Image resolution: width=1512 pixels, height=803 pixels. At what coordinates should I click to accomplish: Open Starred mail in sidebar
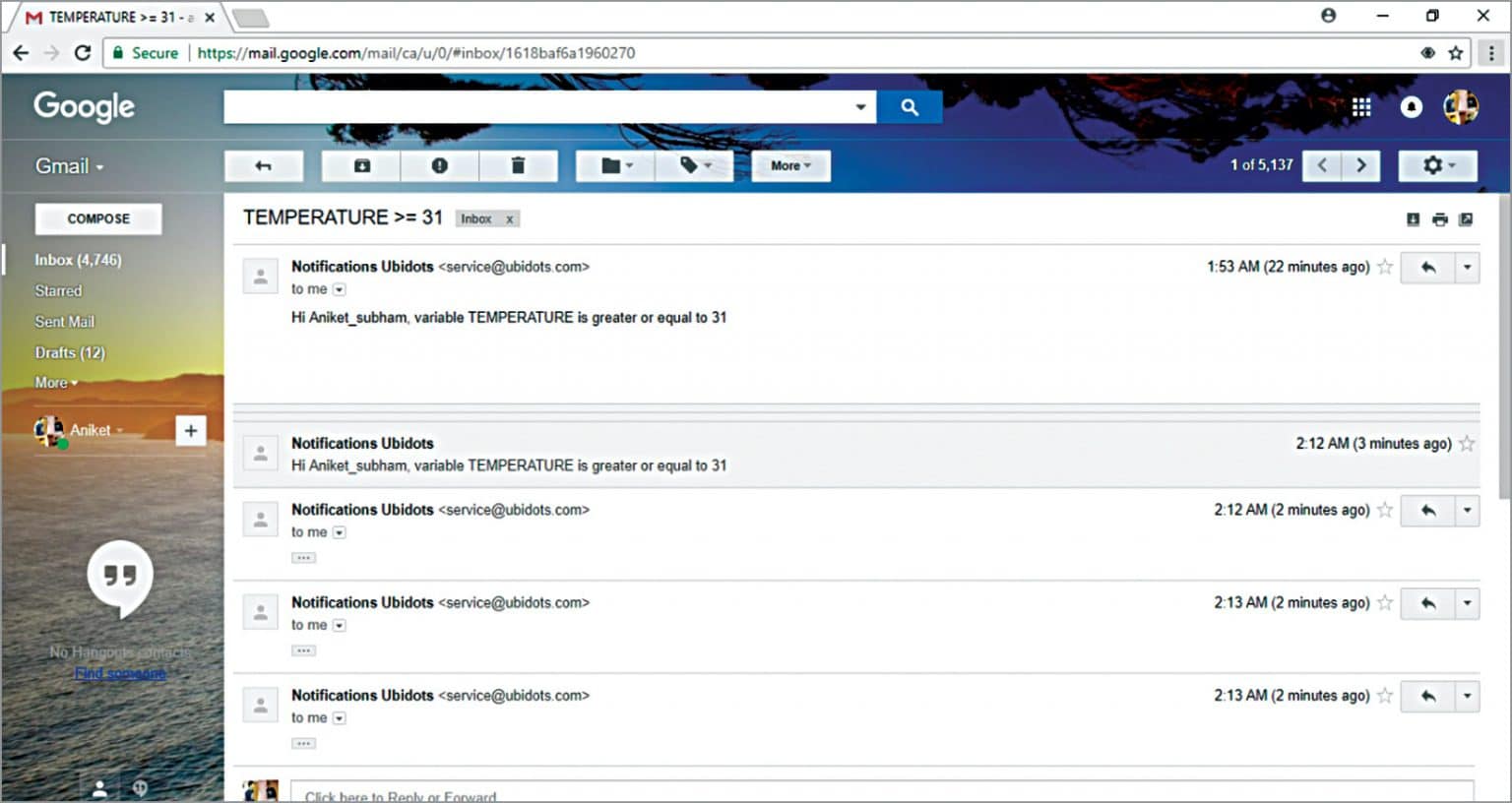pos(58,290)
